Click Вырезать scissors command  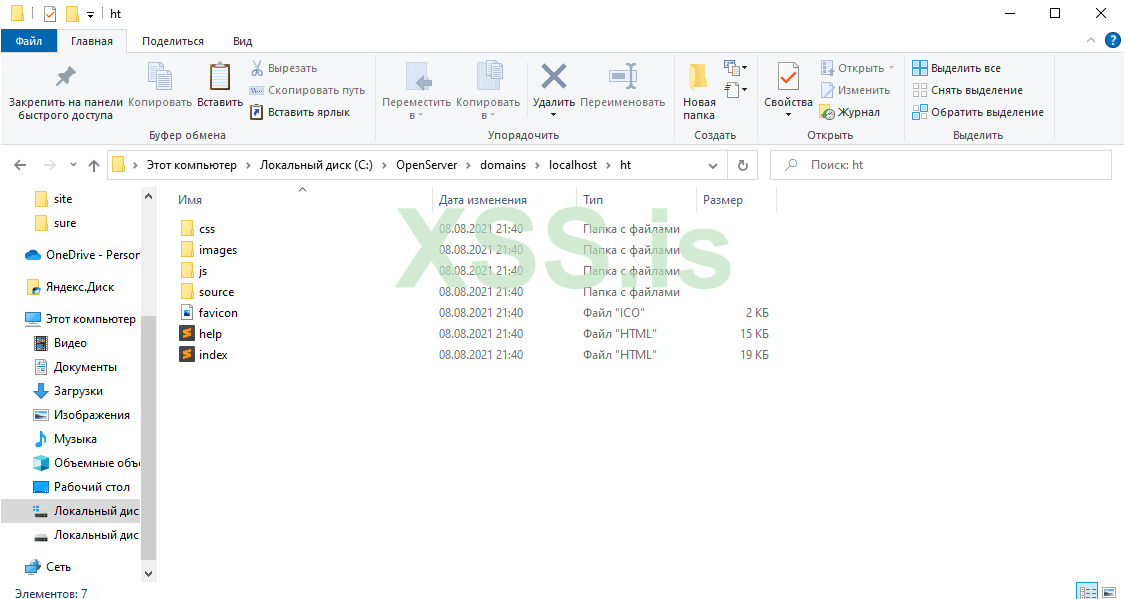(283, 68)
